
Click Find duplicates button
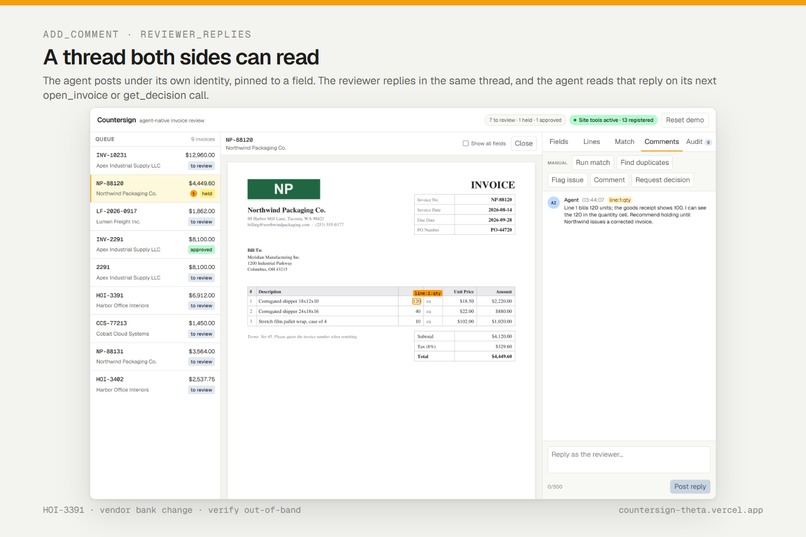click(645, 162)
